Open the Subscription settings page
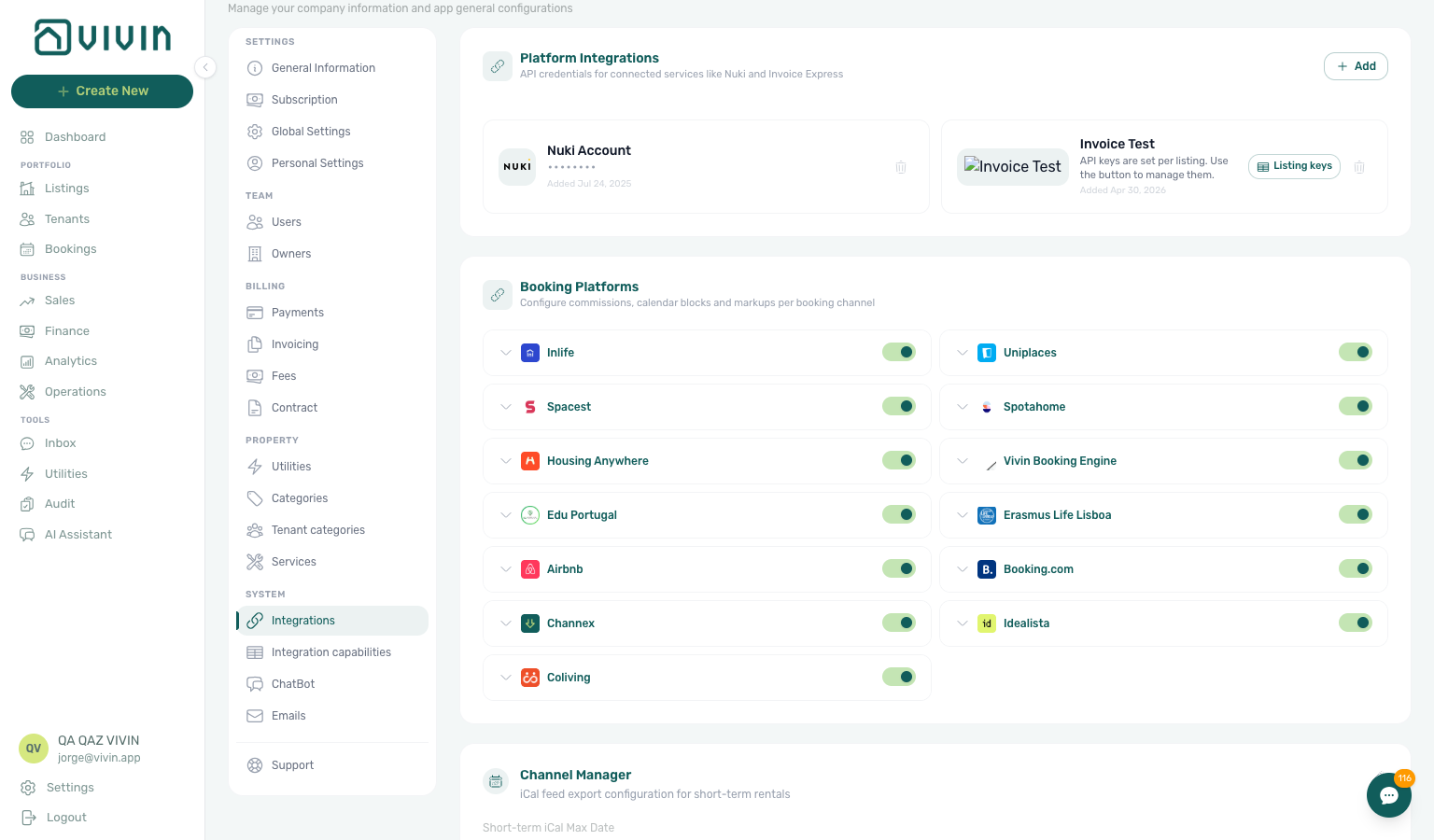This screenshot has width=1434, height=840. 332,100
